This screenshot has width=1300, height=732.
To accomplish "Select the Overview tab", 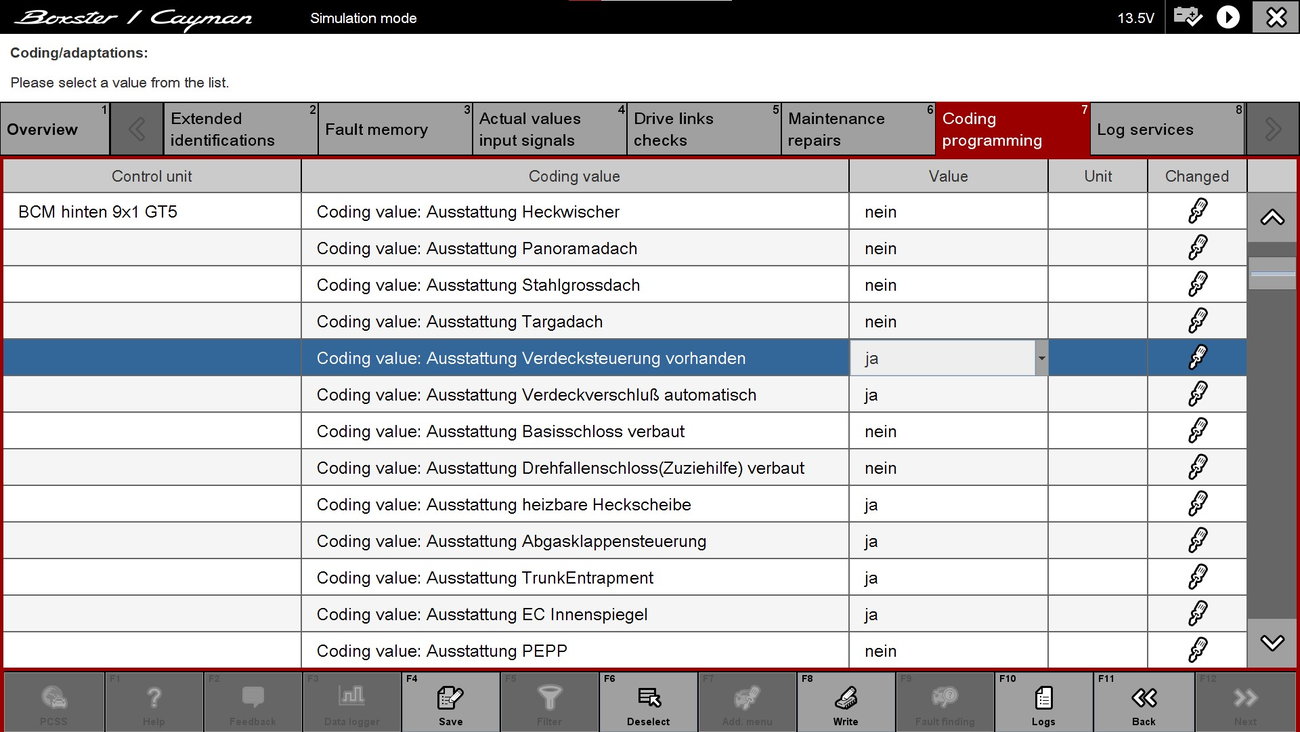I will [54, 129].
